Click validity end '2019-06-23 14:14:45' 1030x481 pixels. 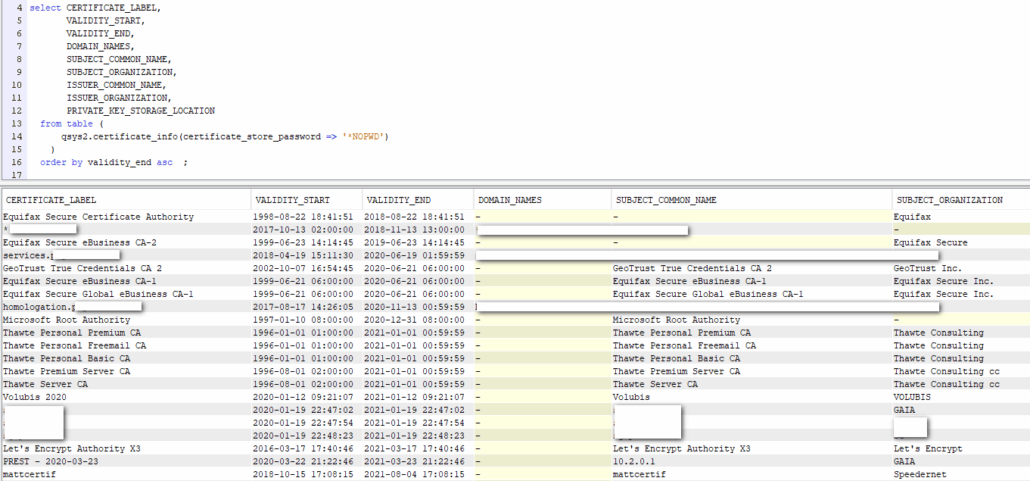tap(415, 242)
